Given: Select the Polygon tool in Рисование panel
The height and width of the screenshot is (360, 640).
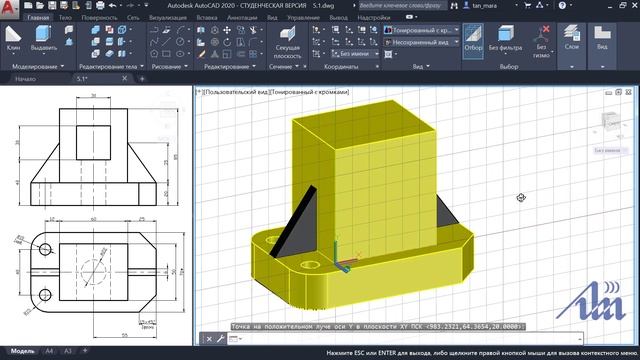Looking at the screenshot, I should [x=154, y=53].
